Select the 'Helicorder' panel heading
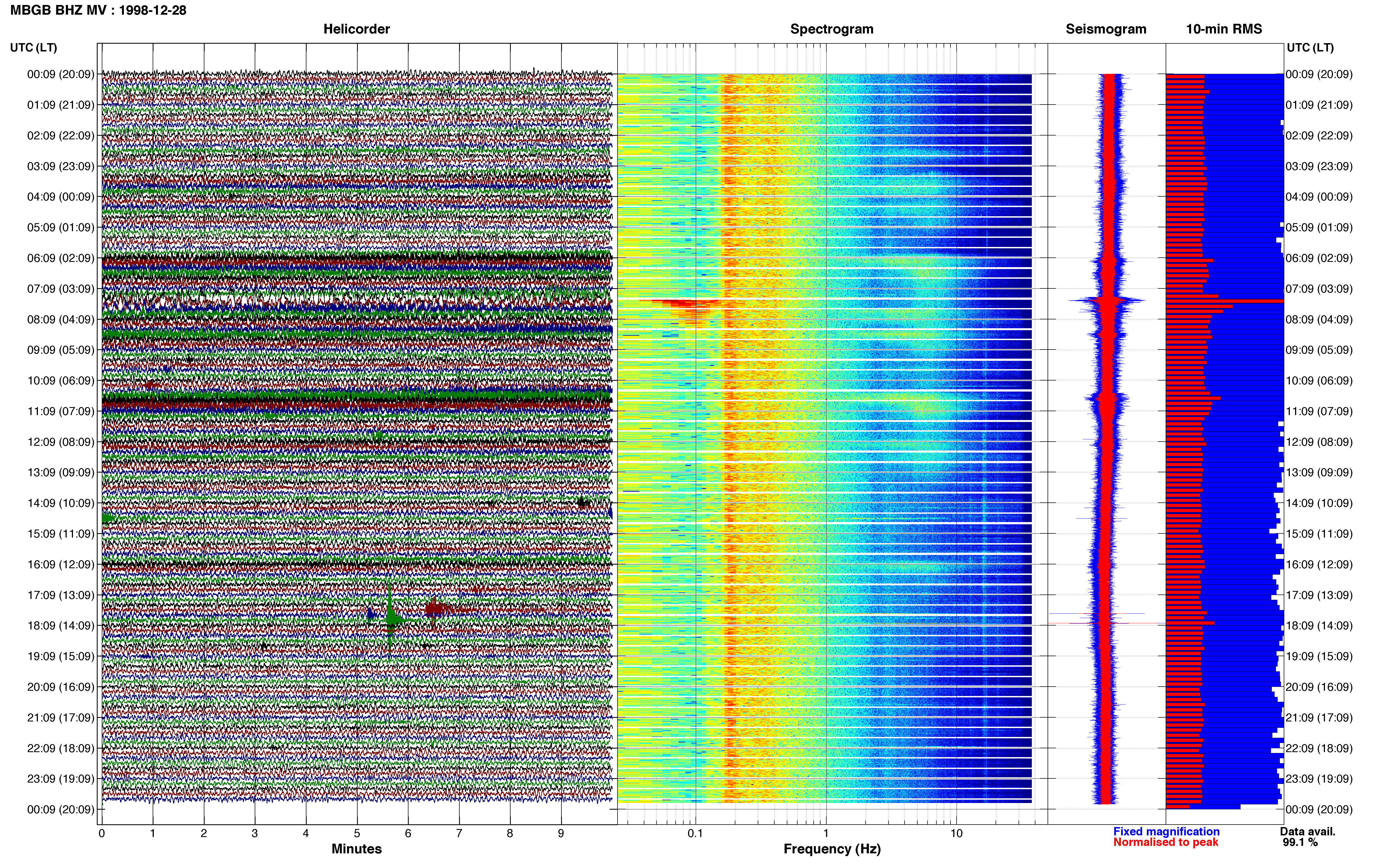 click(356, 29)
